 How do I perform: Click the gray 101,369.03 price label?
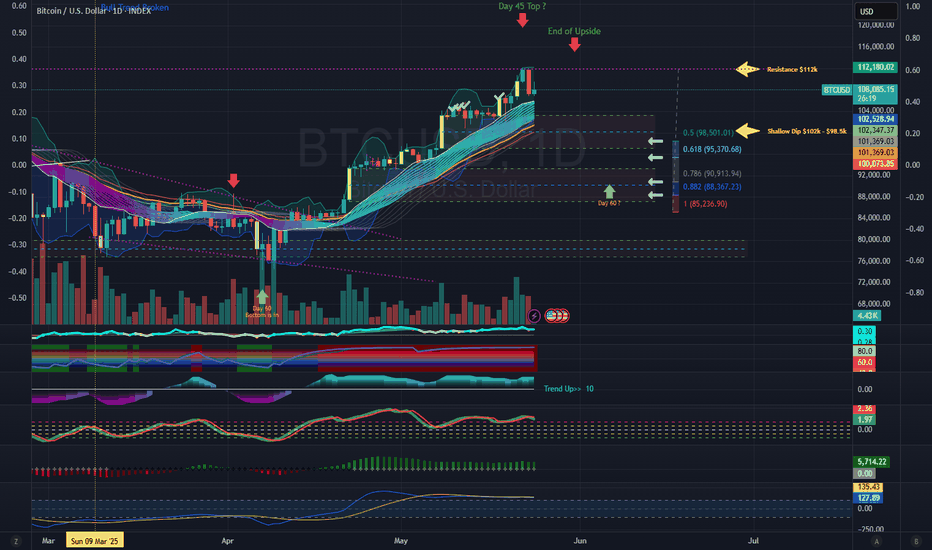(875, 142)
